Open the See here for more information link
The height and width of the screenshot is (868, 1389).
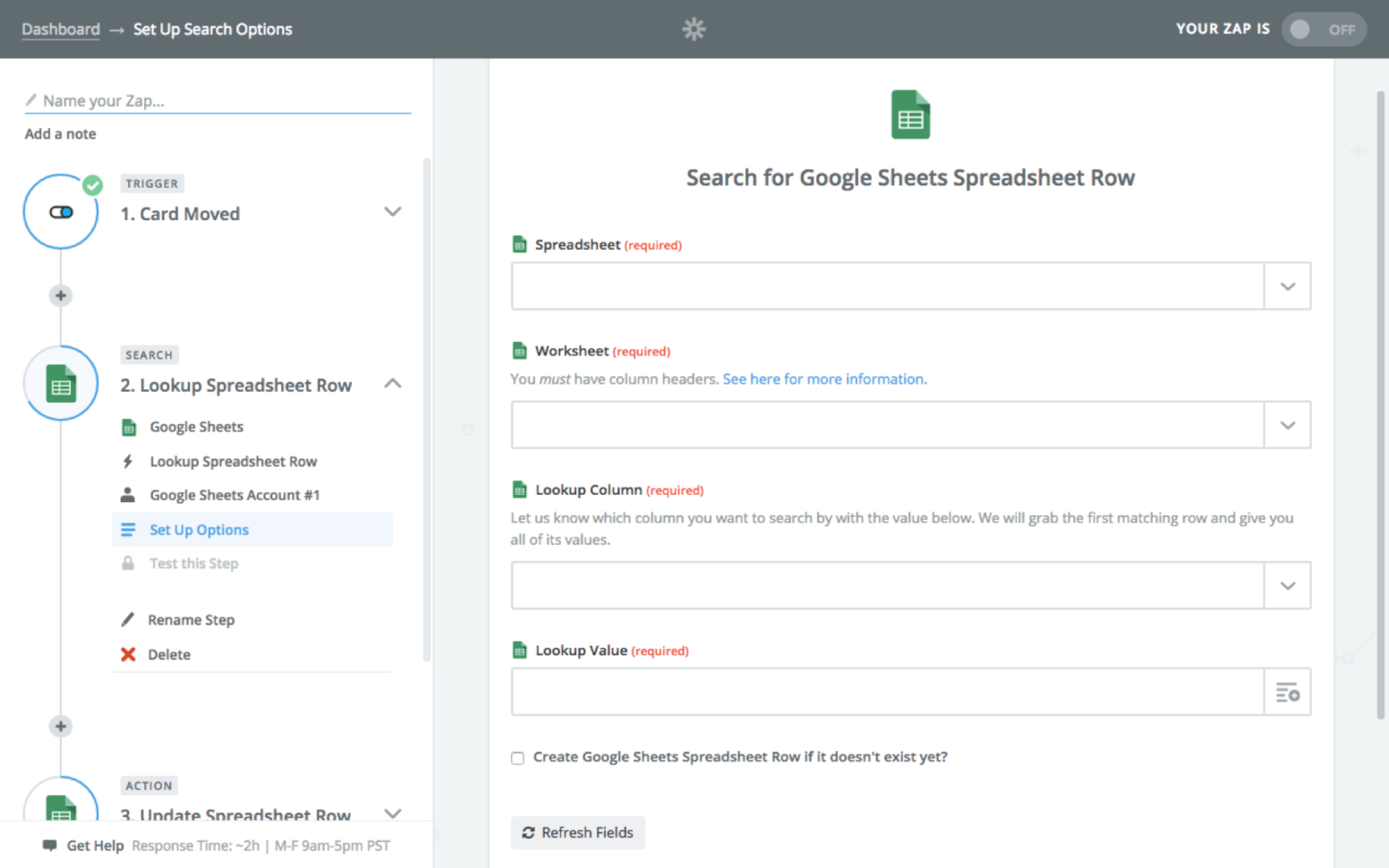[822, 379]
